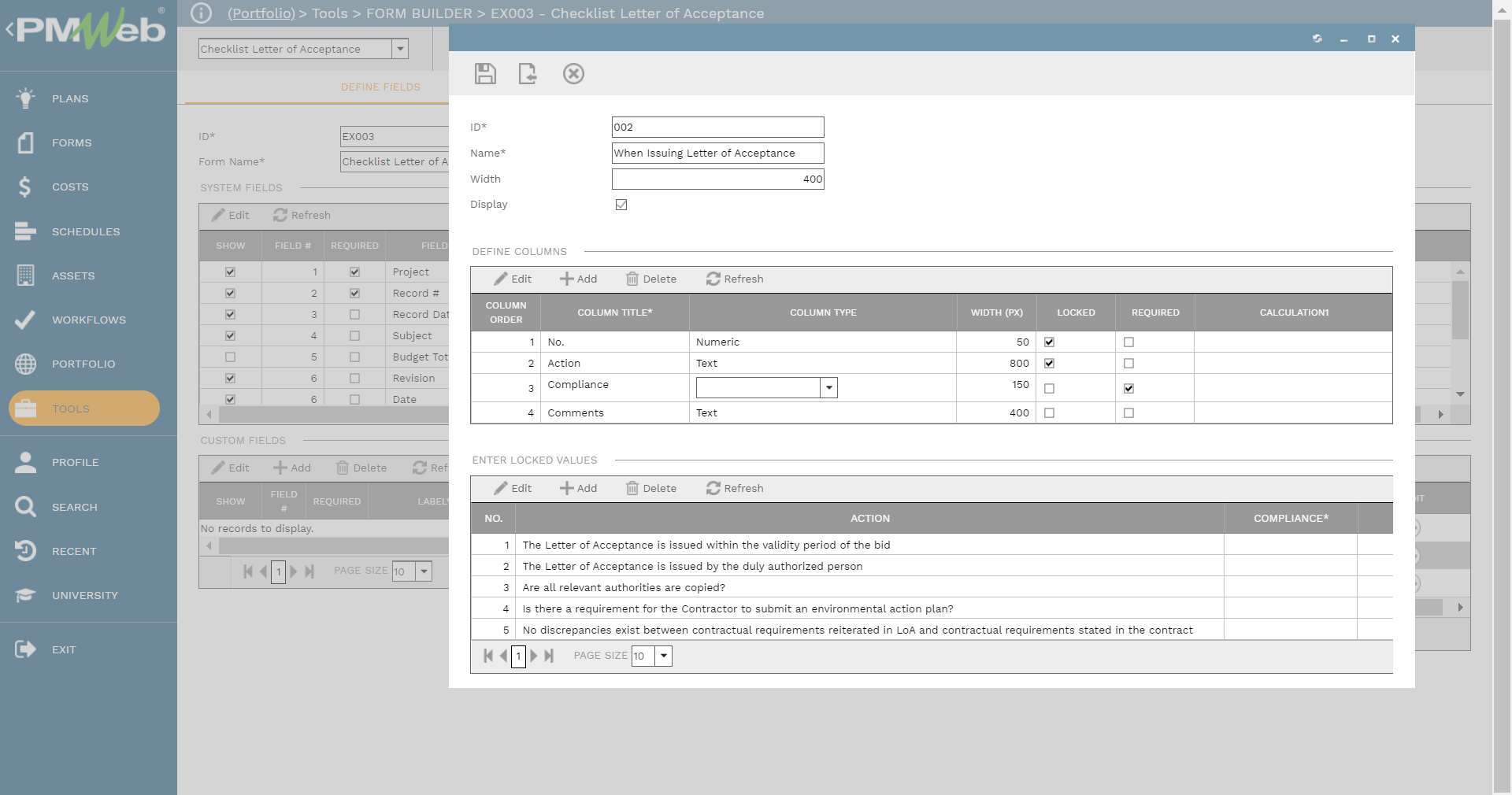
Task: Click the Portfolio breadcrumb link
Action: 261,13
